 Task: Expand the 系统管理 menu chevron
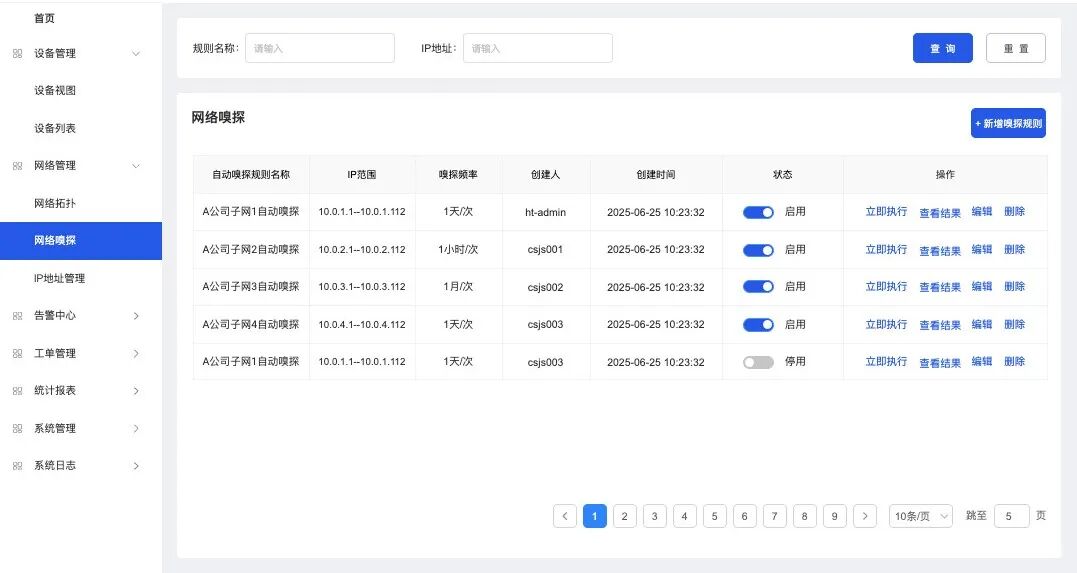click(136, 429)
